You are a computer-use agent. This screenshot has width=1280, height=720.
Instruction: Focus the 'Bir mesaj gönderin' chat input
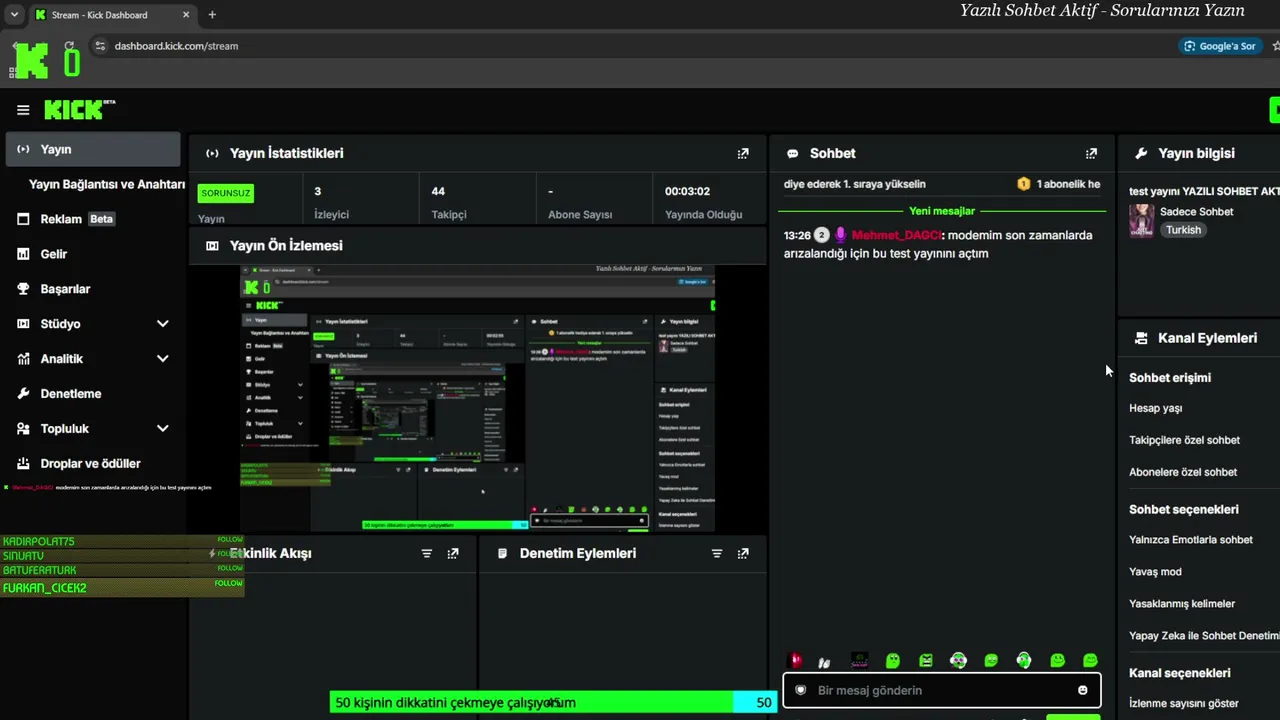click(x=942, y=690)
